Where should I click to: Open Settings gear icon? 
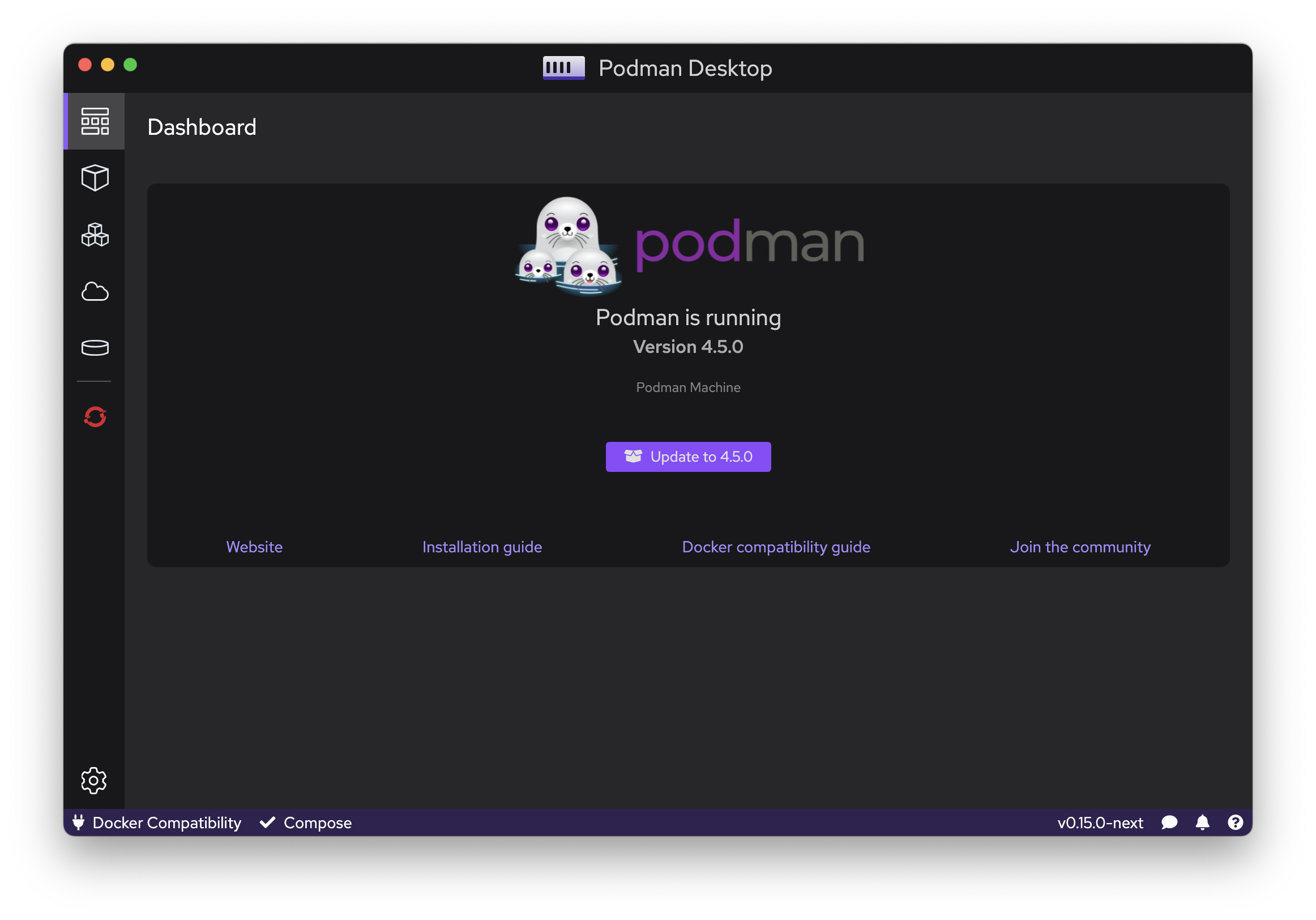94,780
